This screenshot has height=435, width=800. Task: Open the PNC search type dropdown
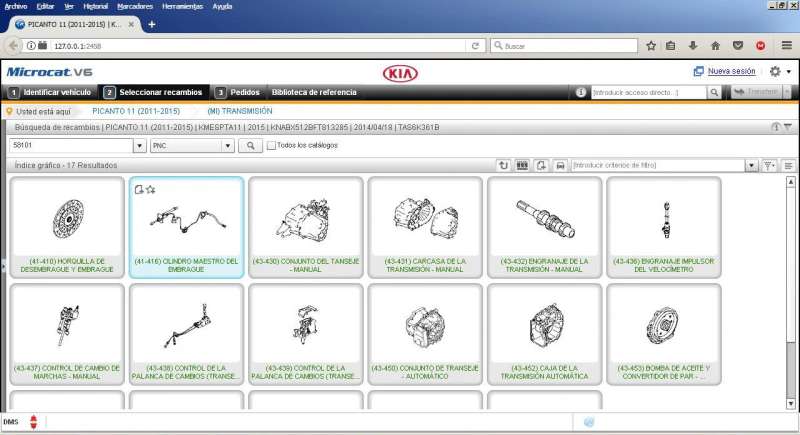click(227, 146)
